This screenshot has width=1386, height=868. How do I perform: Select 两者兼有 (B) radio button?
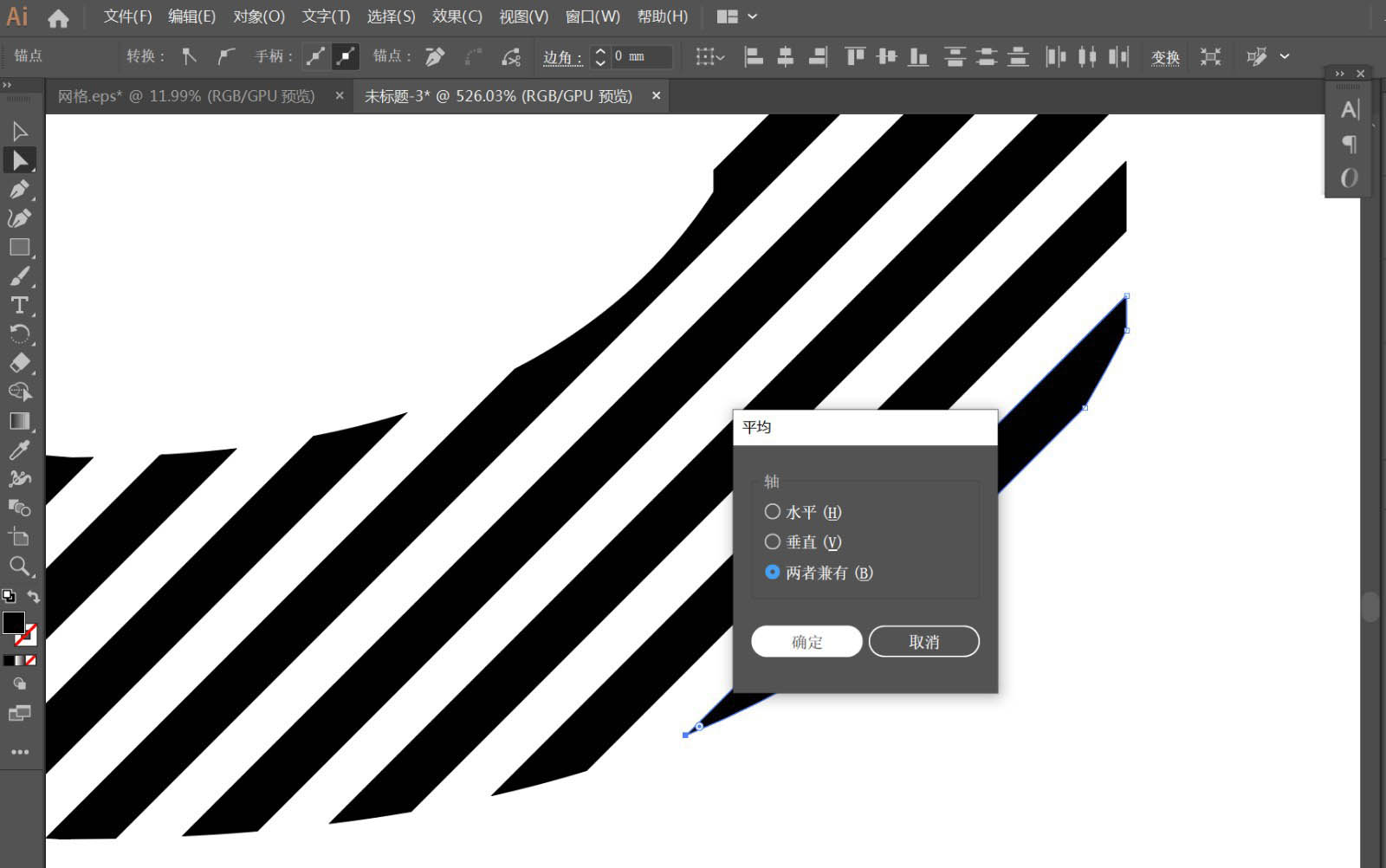(773, 572)
